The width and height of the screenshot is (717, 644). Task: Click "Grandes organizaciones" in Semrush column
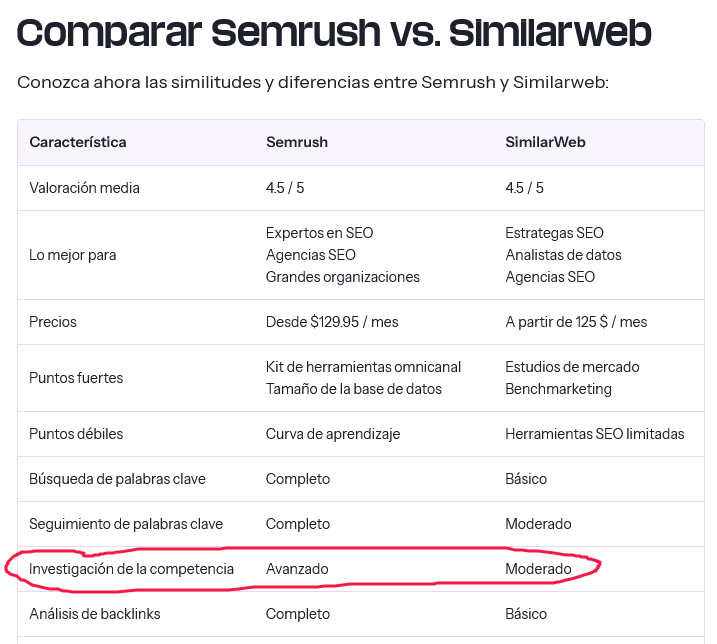point(343,277)
